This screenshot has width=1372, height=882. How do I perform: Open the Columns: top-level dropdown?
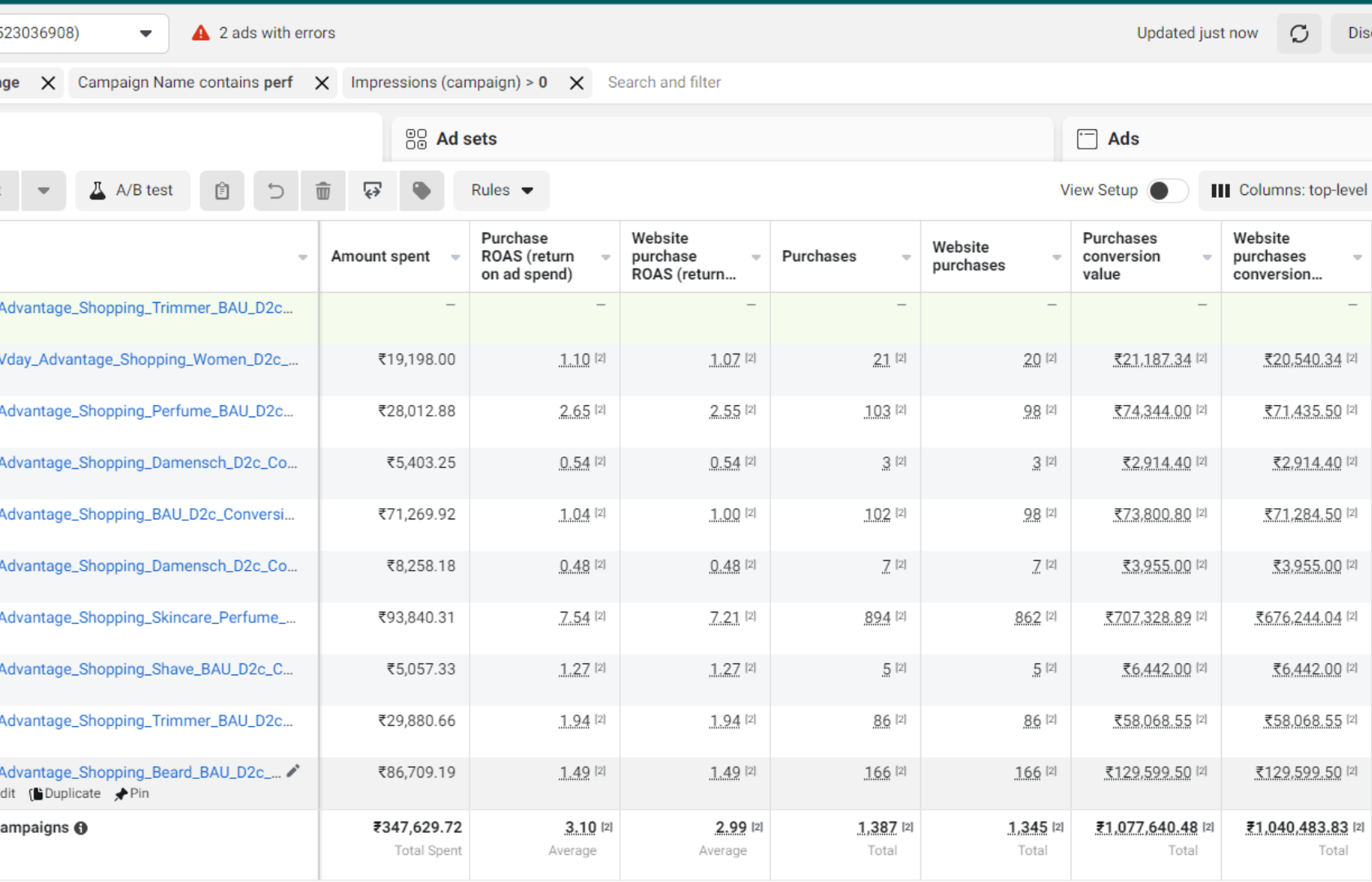point(1289,190)
